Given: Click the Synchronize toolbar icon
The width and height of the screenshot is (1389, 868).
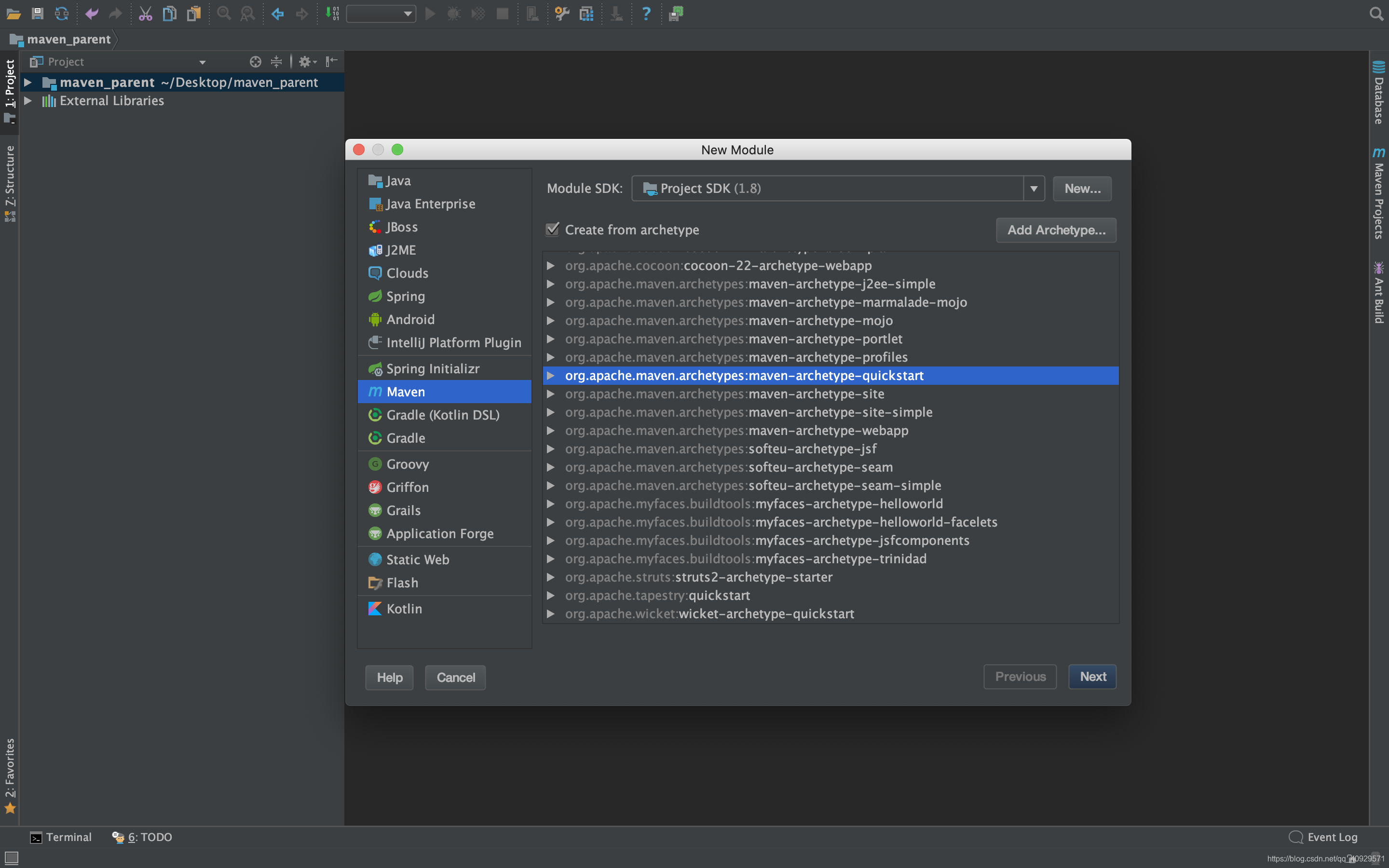Looking at the screenshot, I should point(61,13).
